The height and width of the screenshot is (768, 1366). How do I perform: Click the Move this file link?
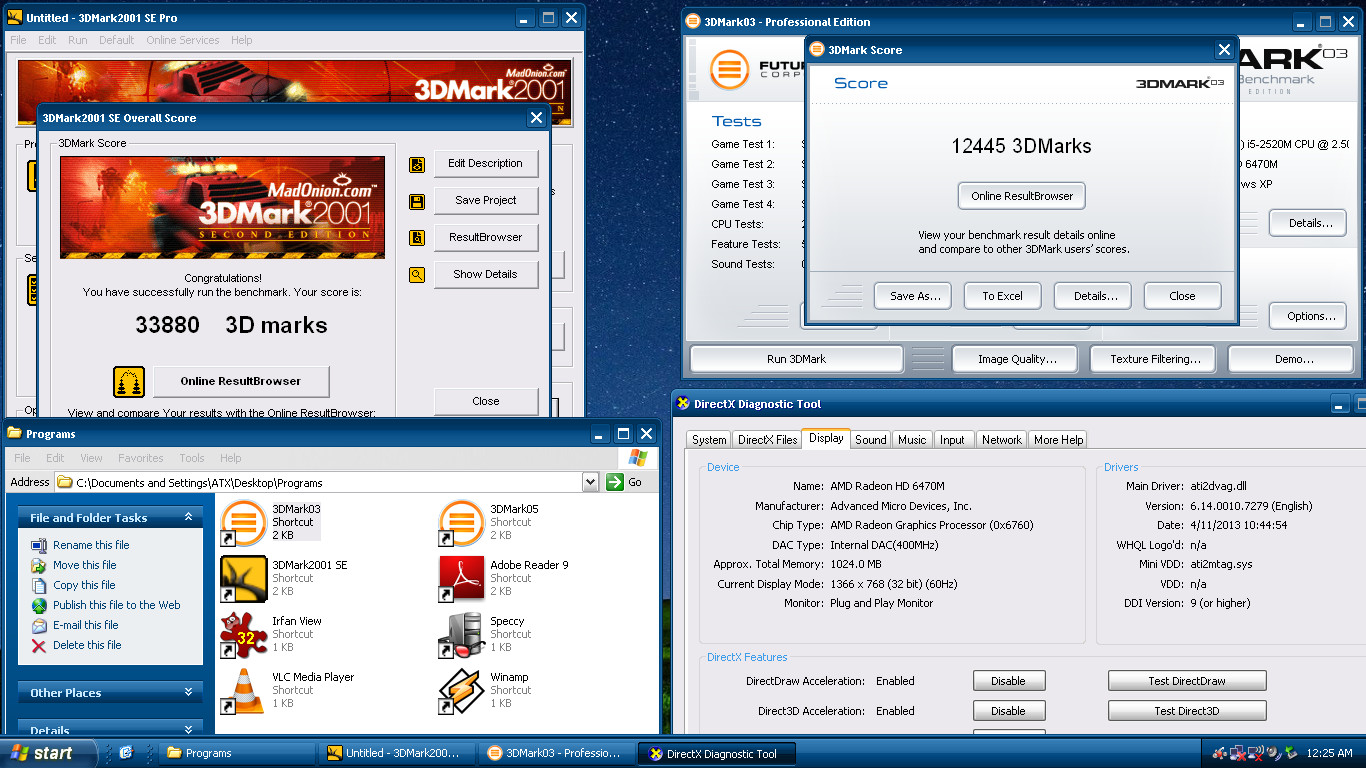[85, 565]
